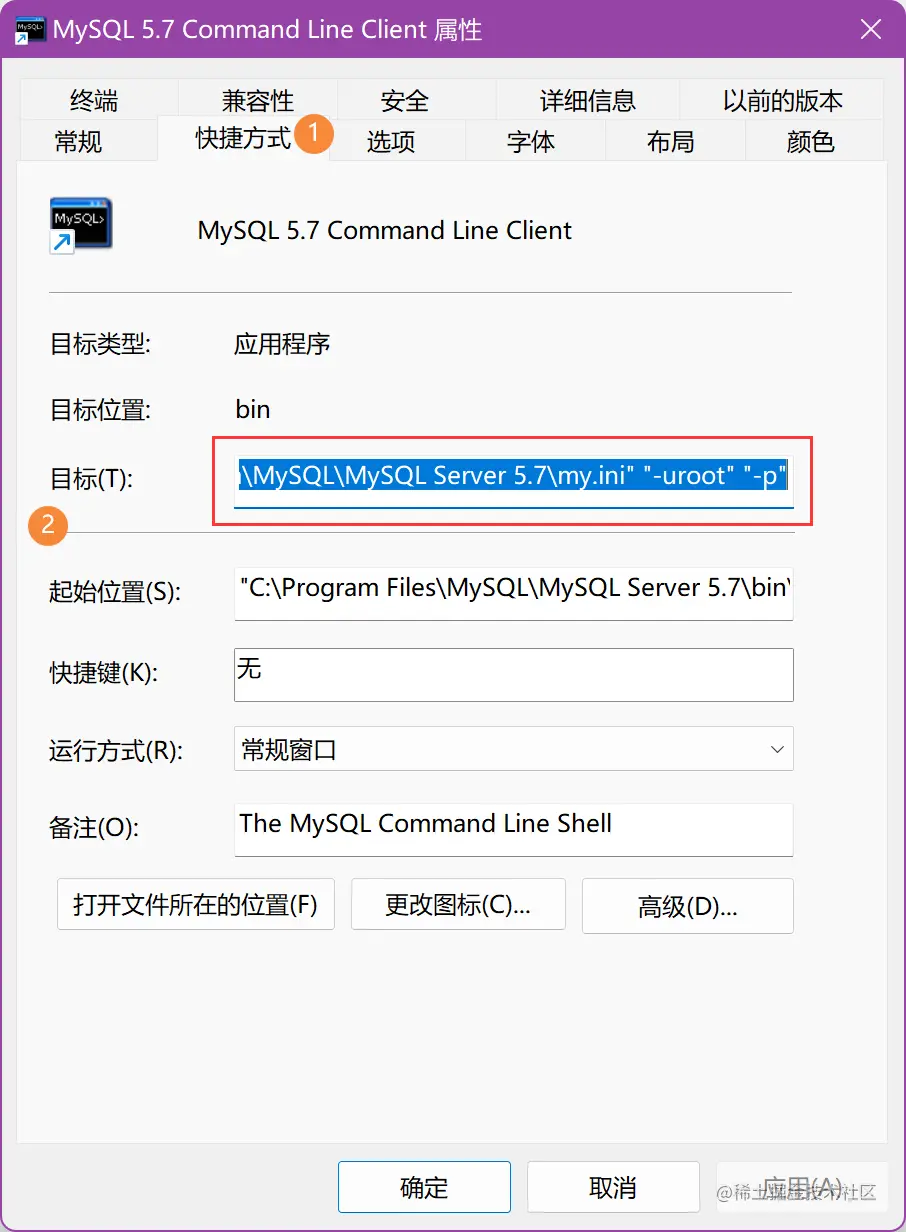Select the 以前的版本 tab

point(782,100)
